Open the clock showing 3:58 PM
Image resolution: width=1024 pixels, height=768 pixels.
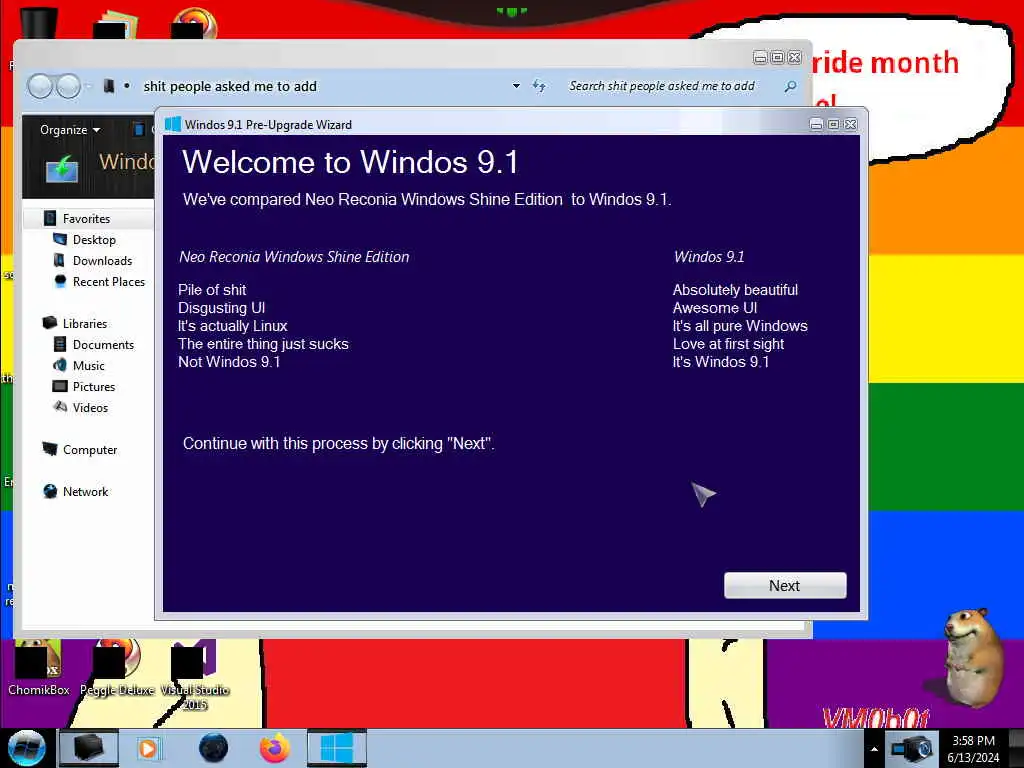pyautogui.click(x=973, y=748)
